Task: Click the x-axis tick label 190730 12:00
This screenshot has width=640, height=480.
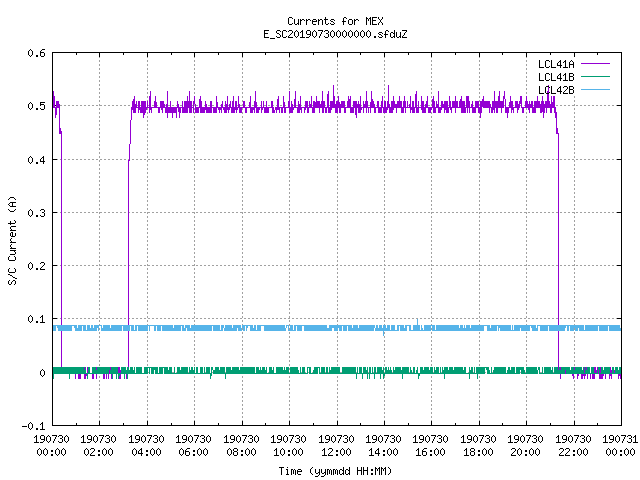Action: point(336,445)
